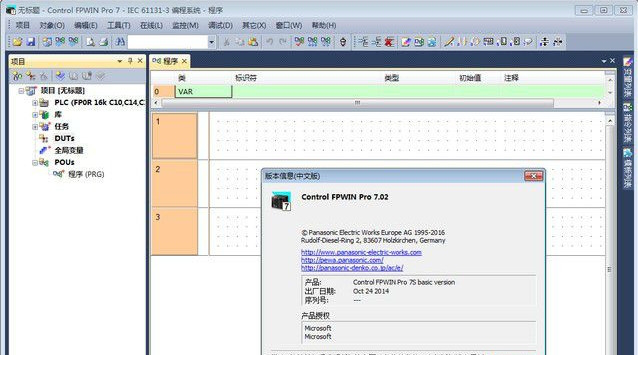The height and width of the screenshot is (369, 638).
Task: Click the VAR class cell in row 0
Action: [203, 92]
